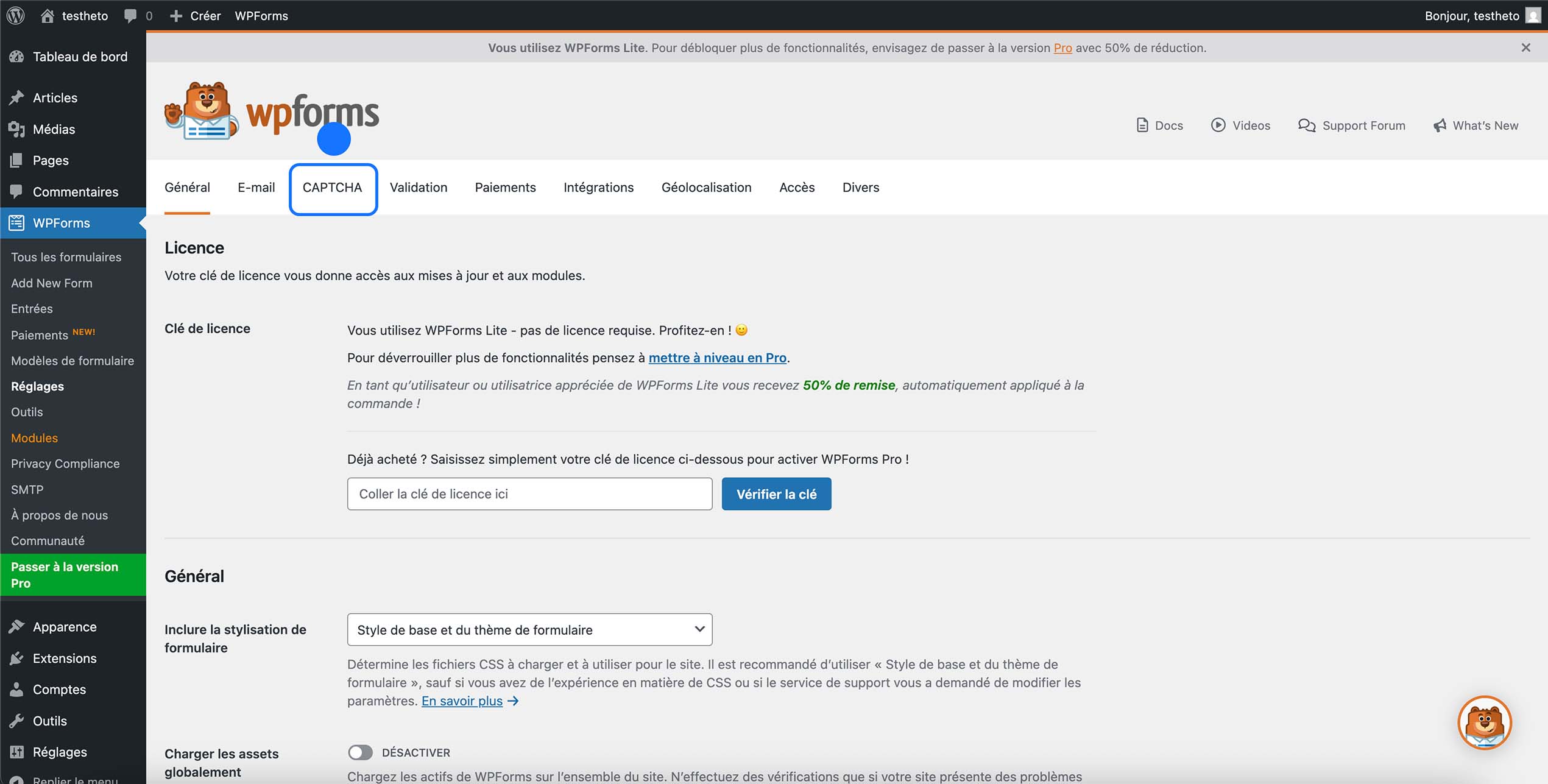Follow the mettre à niveau en Pro link
The image size is (1548, 784).
718,358
